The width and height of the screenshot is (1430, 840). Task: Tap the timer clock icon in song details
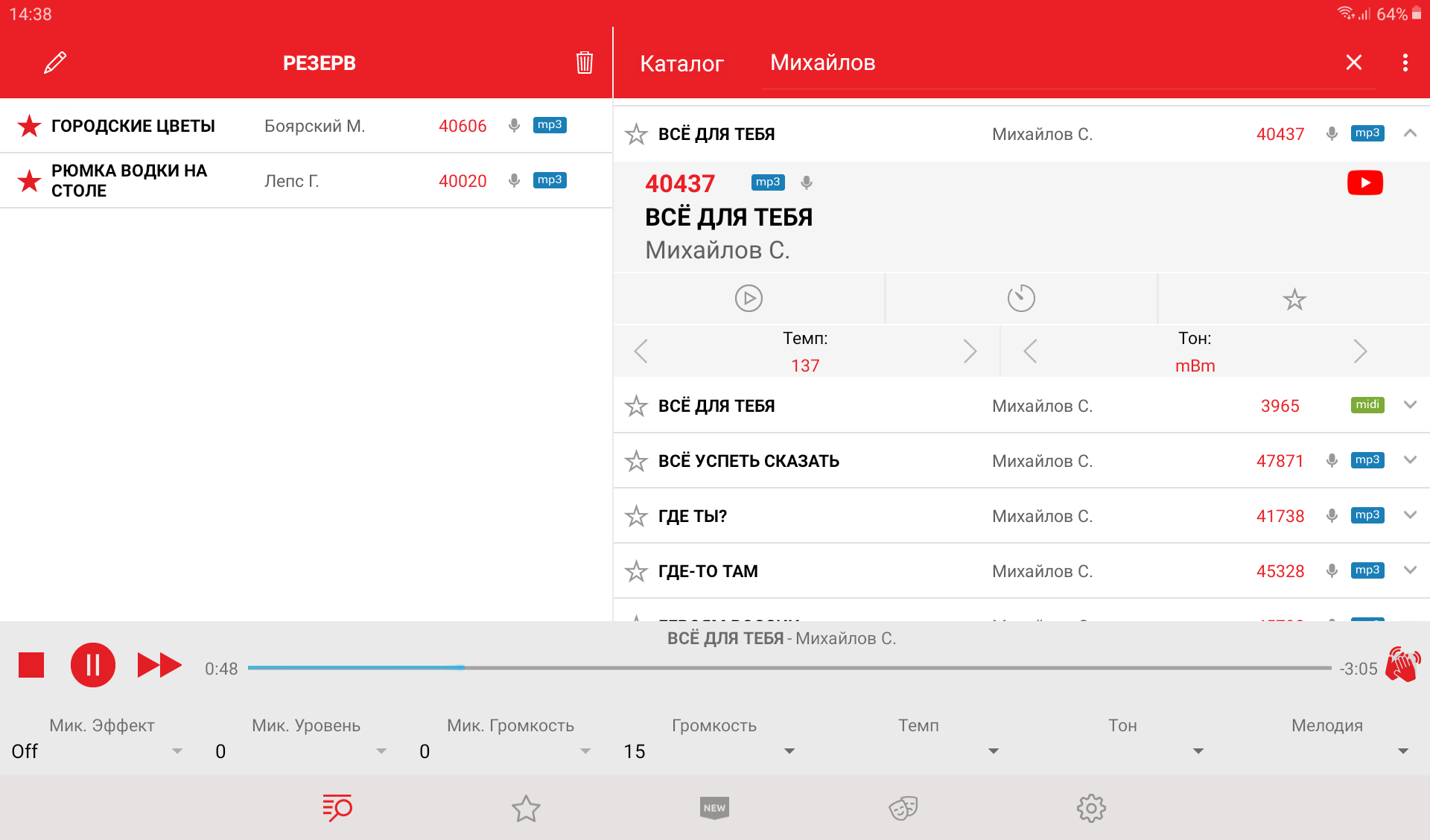point(1021,298)
